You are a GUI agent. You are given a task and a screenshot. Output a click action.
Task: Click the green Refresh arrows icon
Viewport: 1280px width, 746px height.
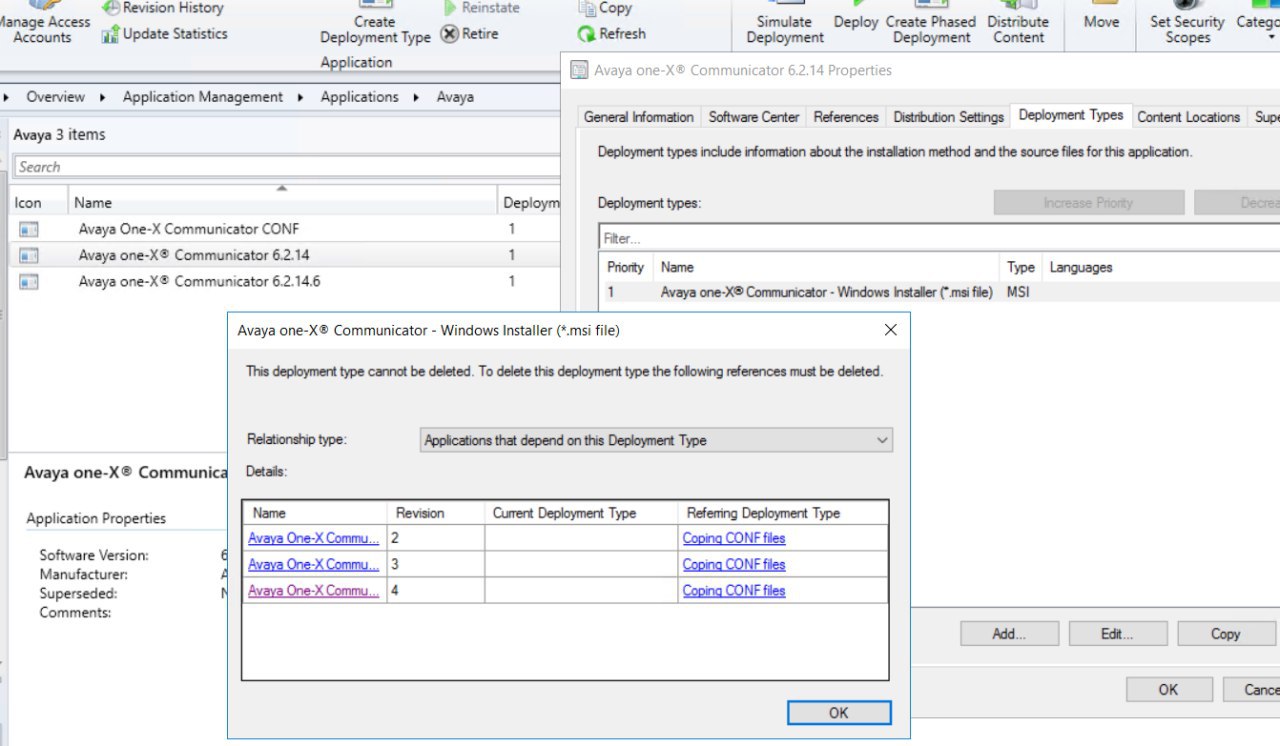(587, 34)
